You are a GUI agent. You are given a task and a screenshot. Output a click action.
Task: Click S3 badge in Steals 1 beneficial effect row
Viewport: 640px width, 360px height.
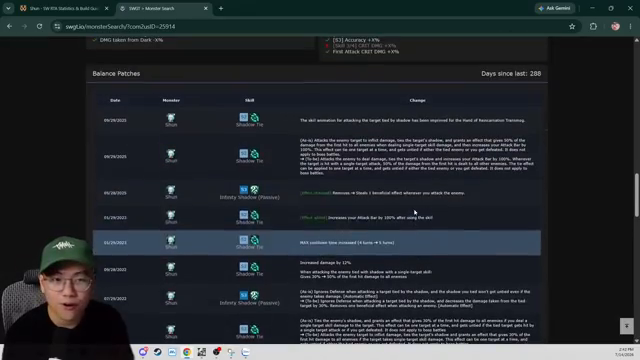[x=244, y=190]
